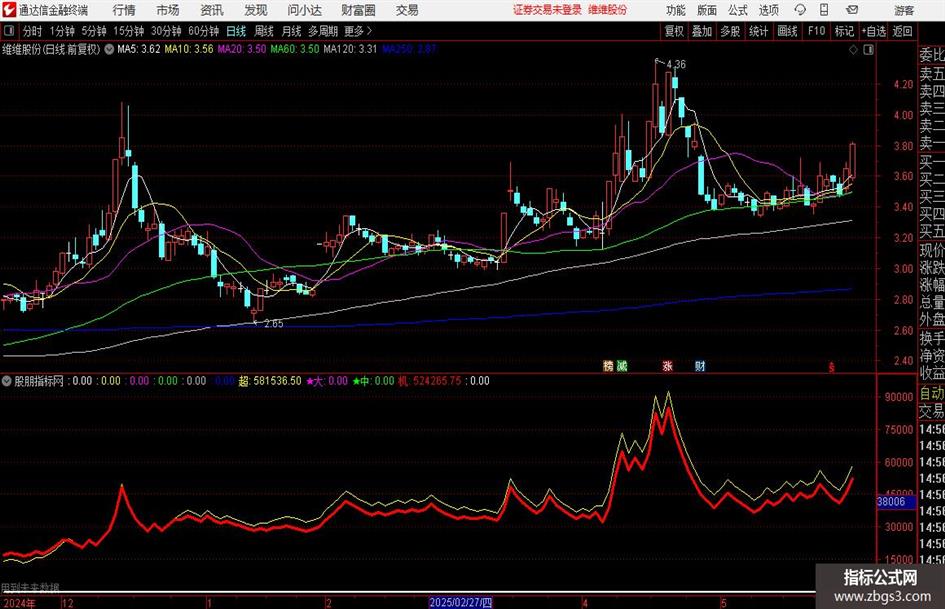Click the 画线 drawing toolbar button

pos(787,31)
